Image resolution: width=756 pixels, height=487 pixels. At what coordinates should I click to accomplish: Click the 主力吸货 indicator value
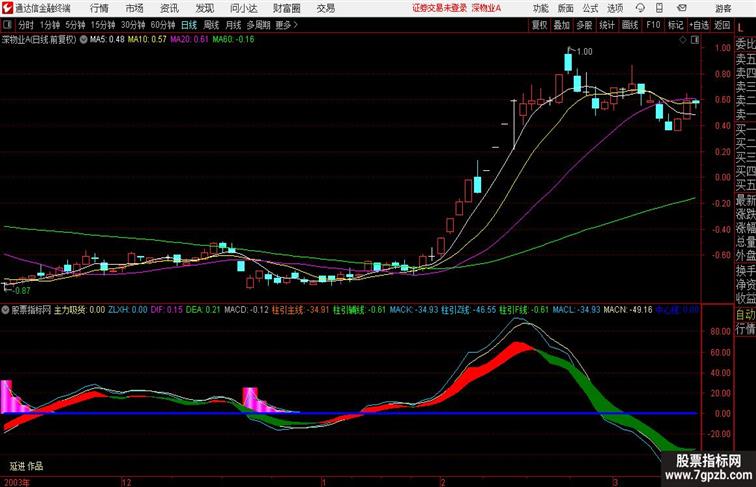(79, 310)
